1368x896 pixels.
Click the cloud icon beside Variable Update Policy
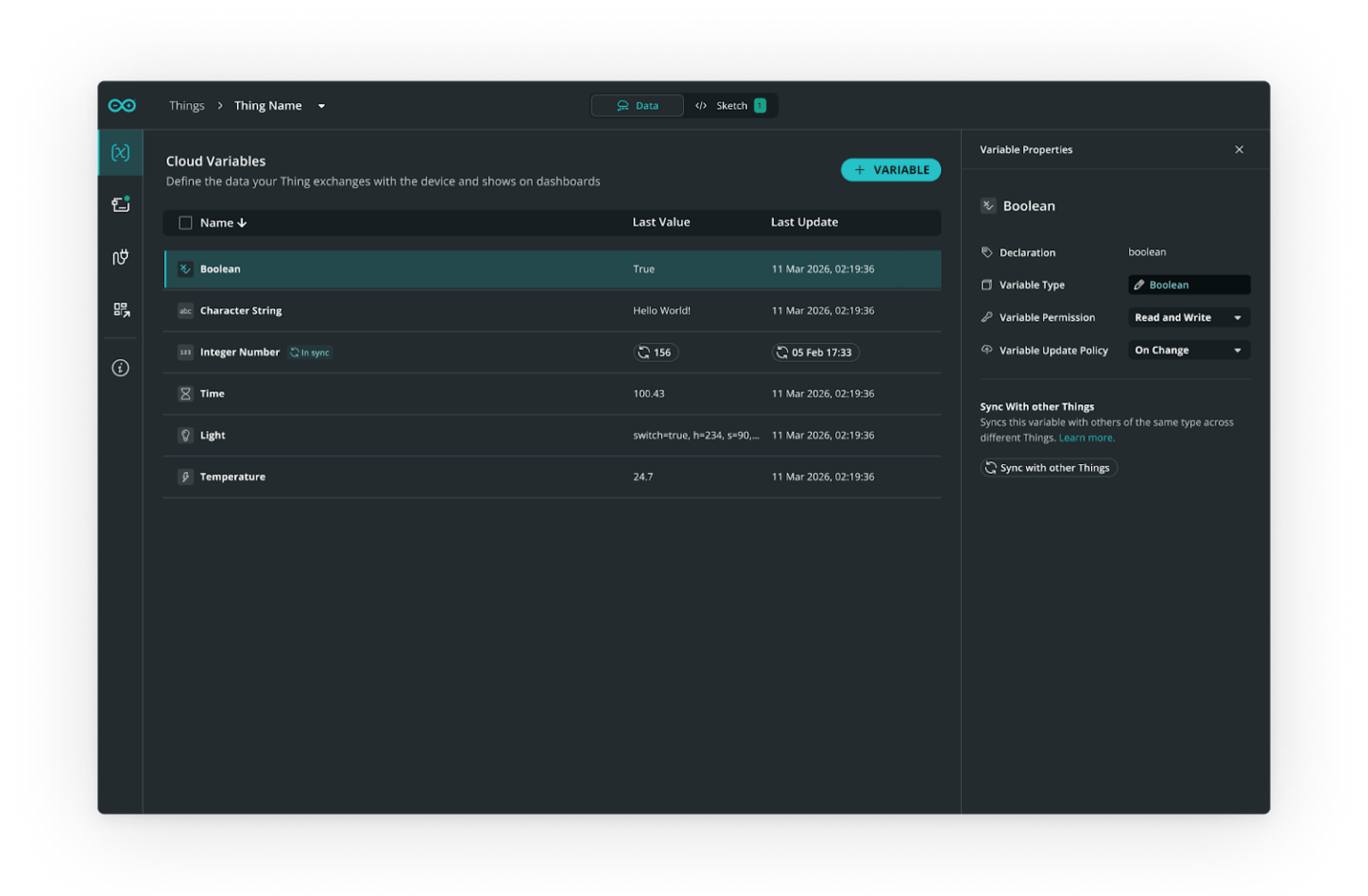tap(987, 350)
